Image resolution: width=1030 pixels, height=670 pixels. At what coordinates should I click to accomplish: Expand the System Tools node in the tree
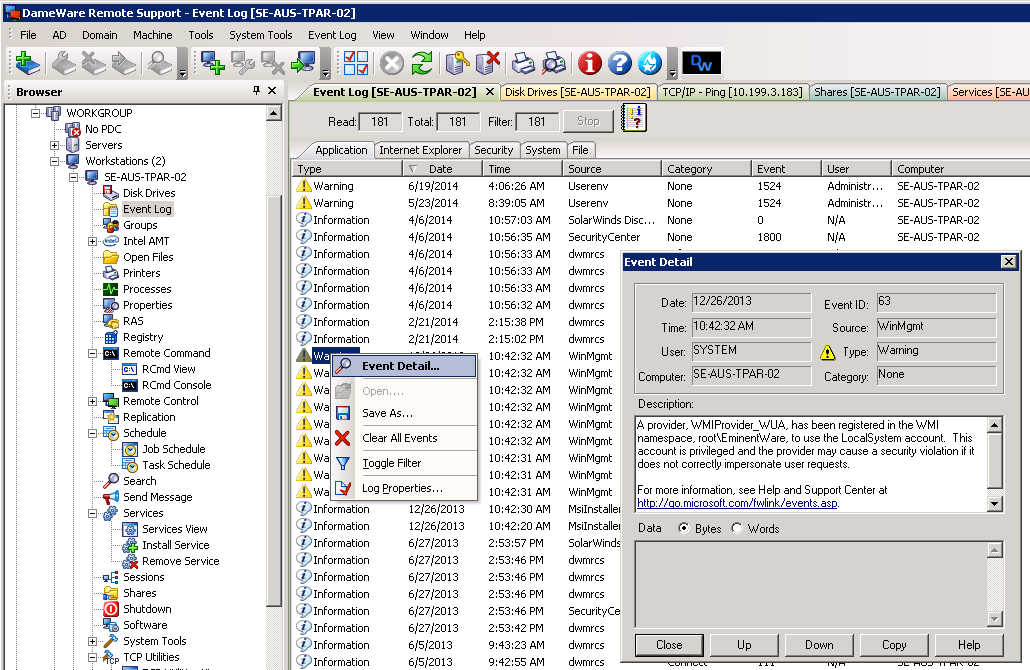coord(93,641)
